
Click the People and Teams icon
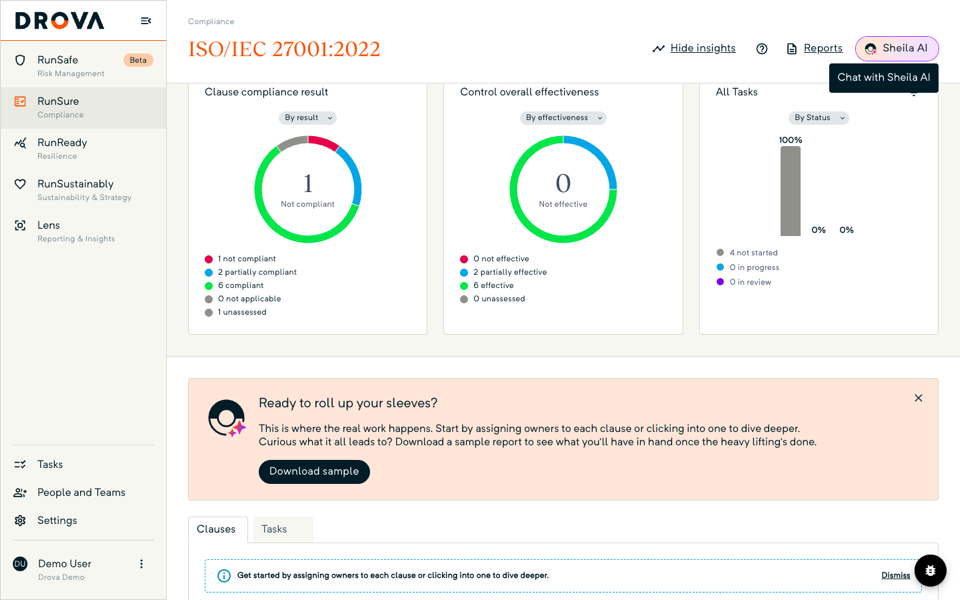pyautogui.click(x=20, y=492)
